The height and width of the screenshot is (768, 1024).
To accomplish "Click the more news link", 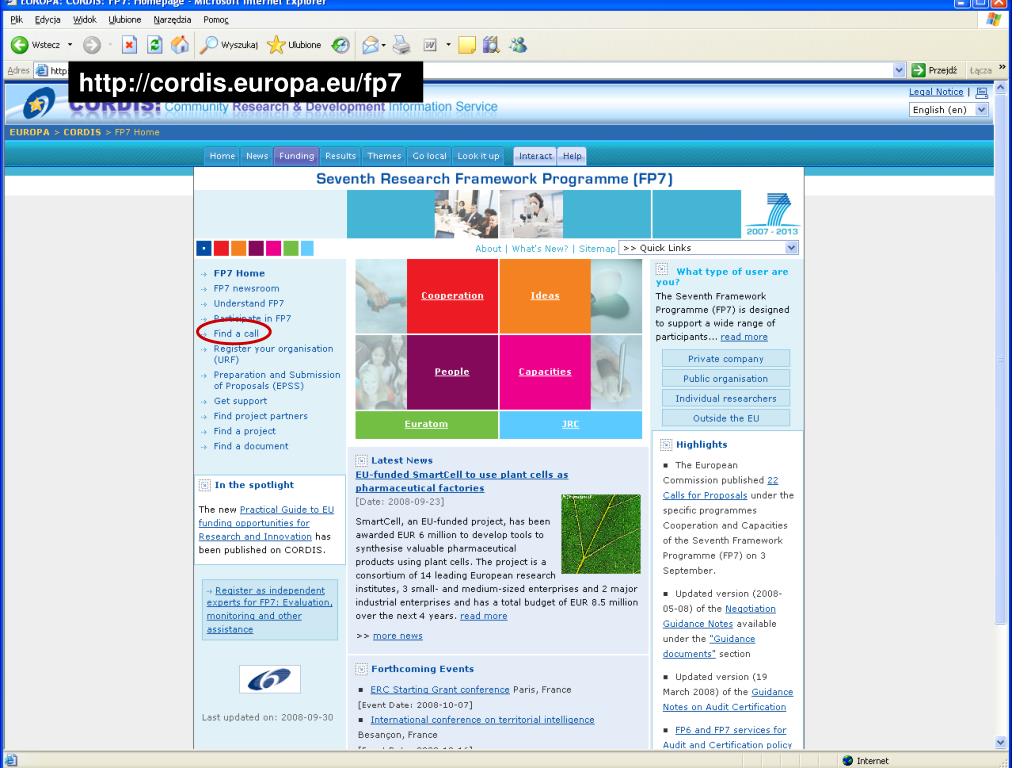I will [398, 636].
